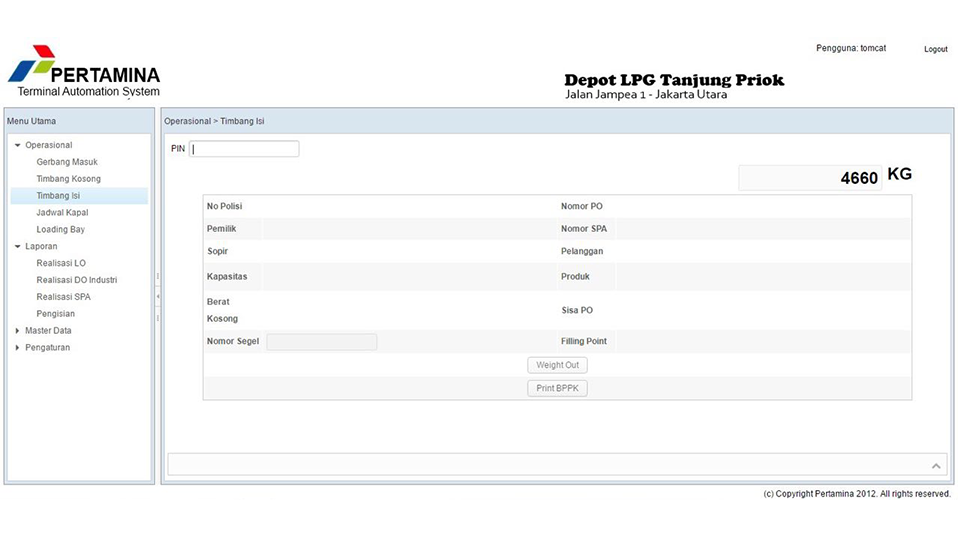Open Gerbang Masuk menu item

tap(67, 162)
